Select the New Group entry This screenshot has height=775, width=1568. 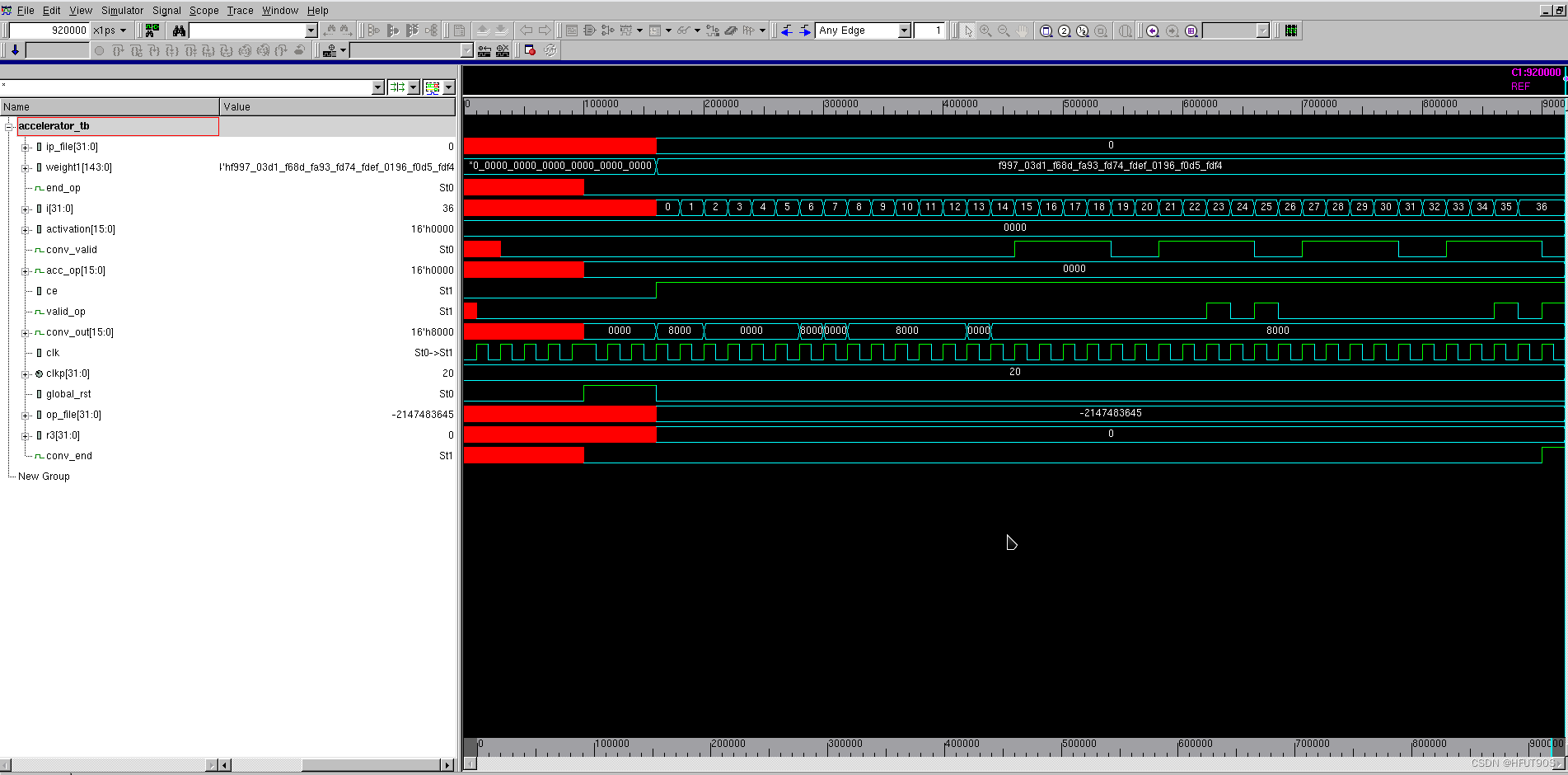44,477
